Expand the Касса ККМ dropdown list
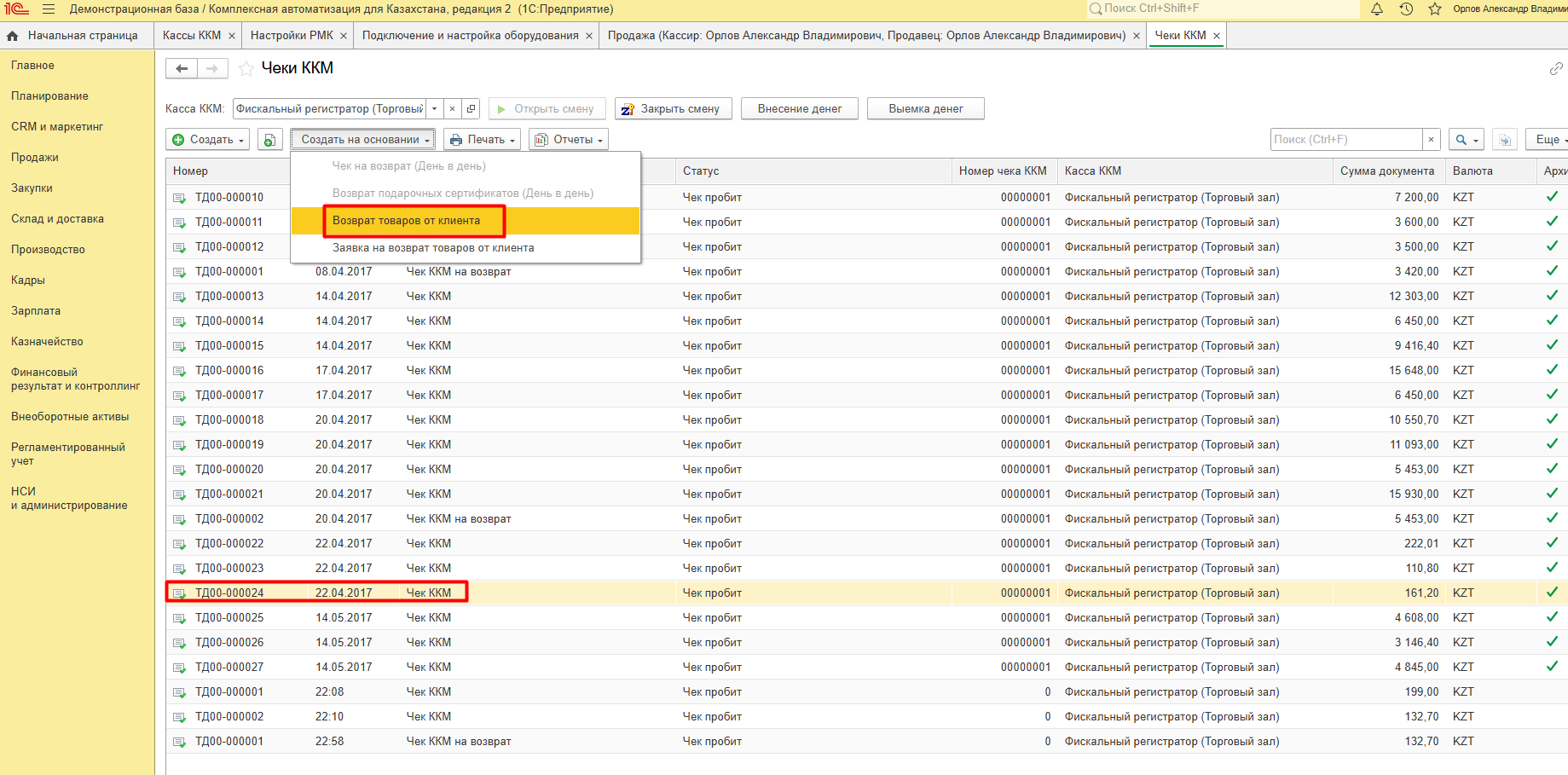The image size is (1568, 775). 434,109
